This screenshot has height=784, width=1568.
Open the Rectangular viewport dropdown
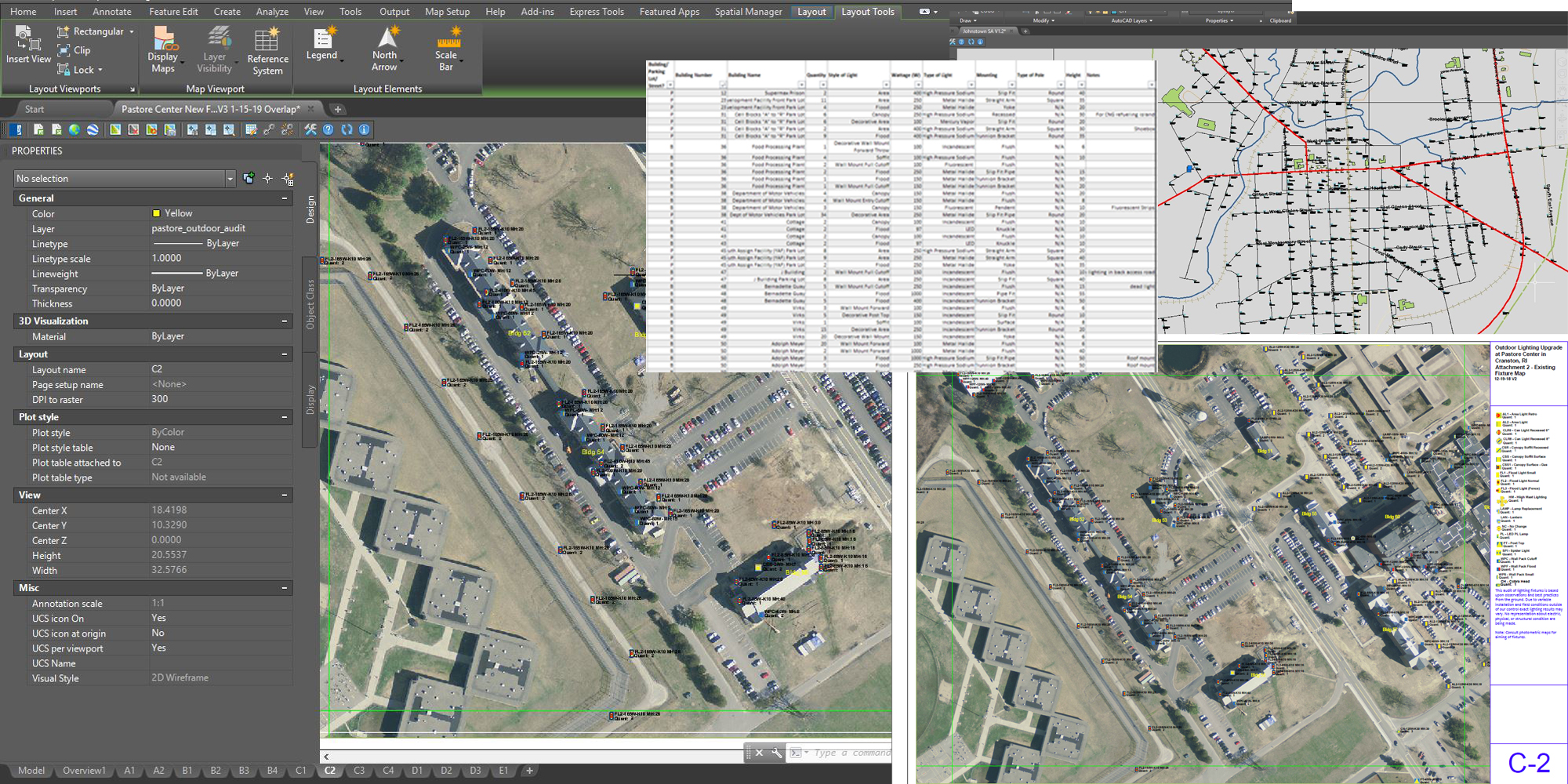coord(132,31)
